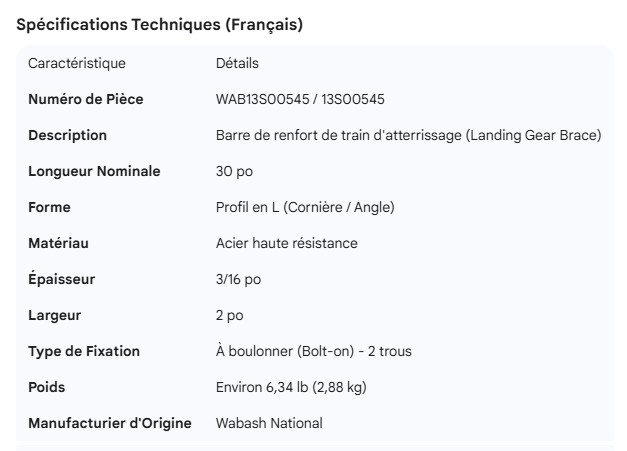The image size is (627, 451).
Task: Click part number WAB13S00545 / 13S00545
Action: (x=300, y=99)
